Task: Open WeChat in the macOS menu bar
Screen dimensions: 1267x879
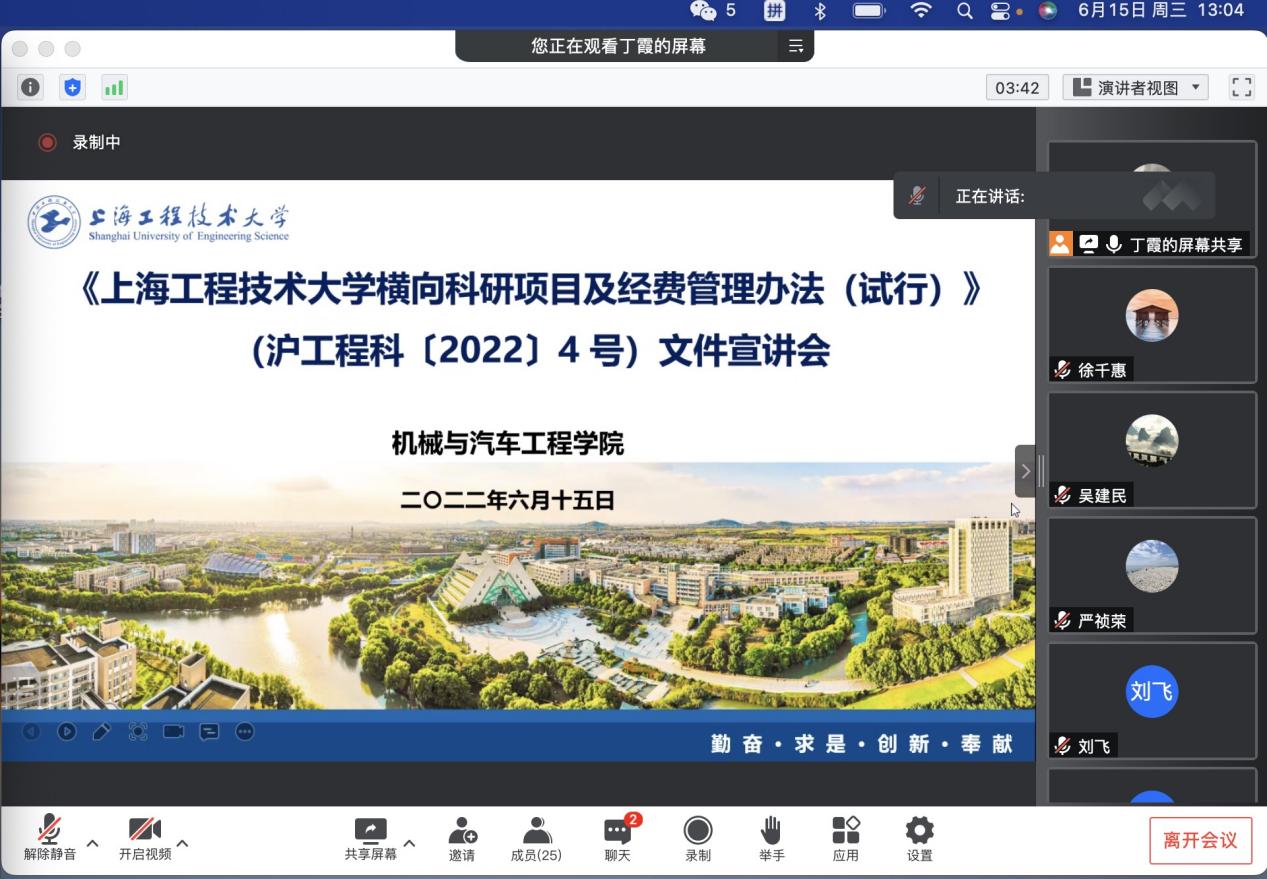Action: tap(704, 11)
